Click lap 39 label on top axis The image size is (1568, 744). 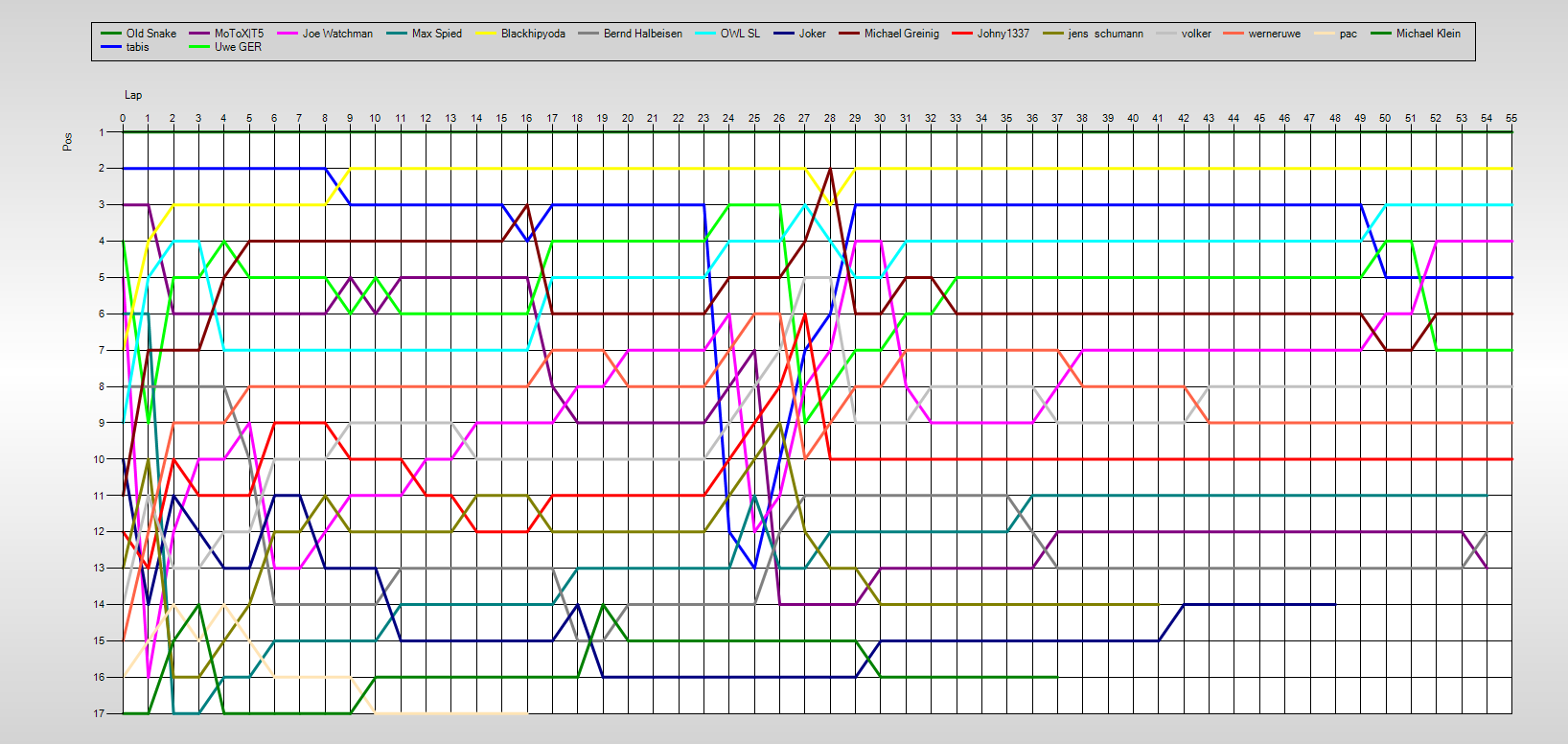[1108, 118]
